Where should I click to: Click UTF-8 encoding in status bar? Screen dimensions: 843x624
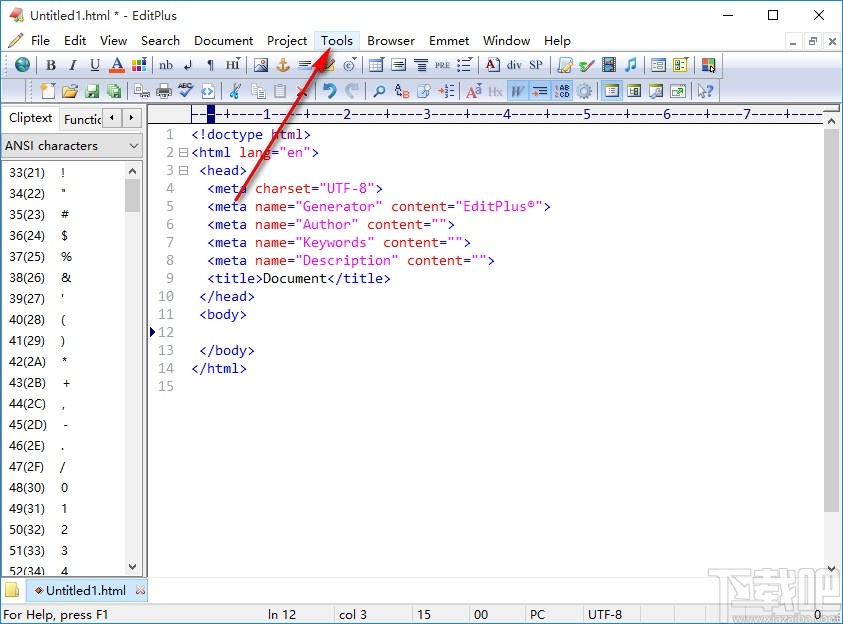604,614
